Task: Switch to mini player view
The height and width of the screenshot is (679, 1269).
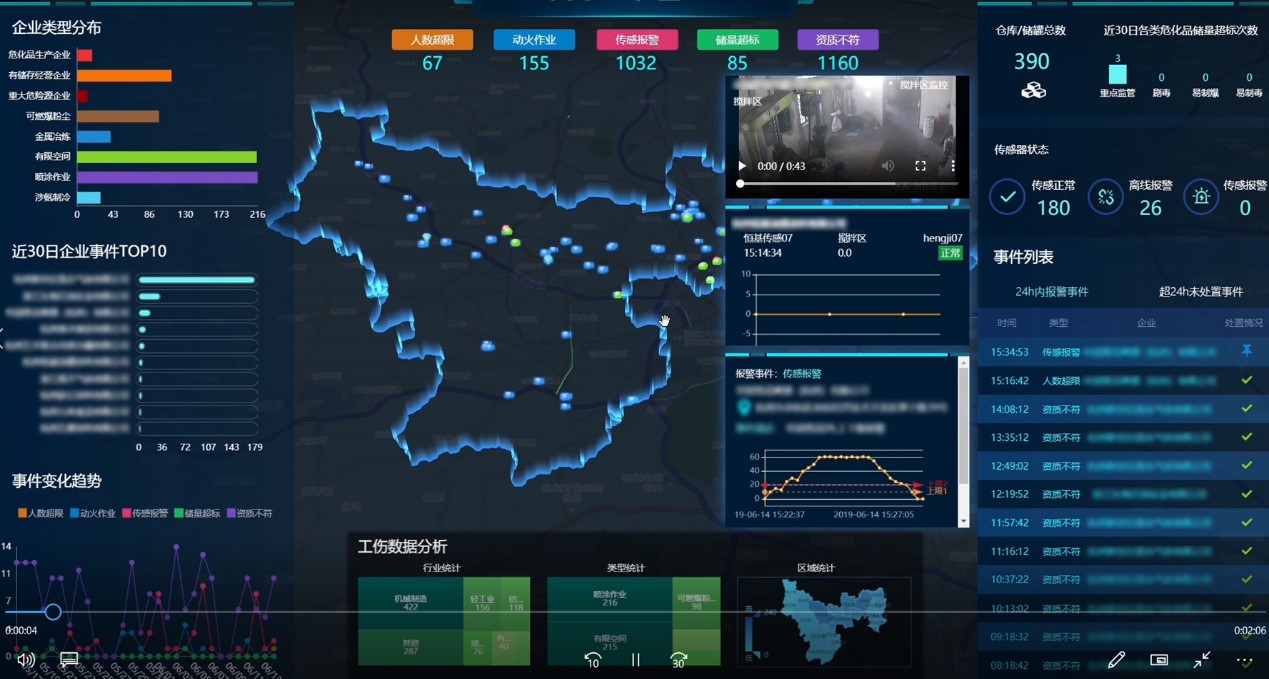Action: (x=1159, y=660)
